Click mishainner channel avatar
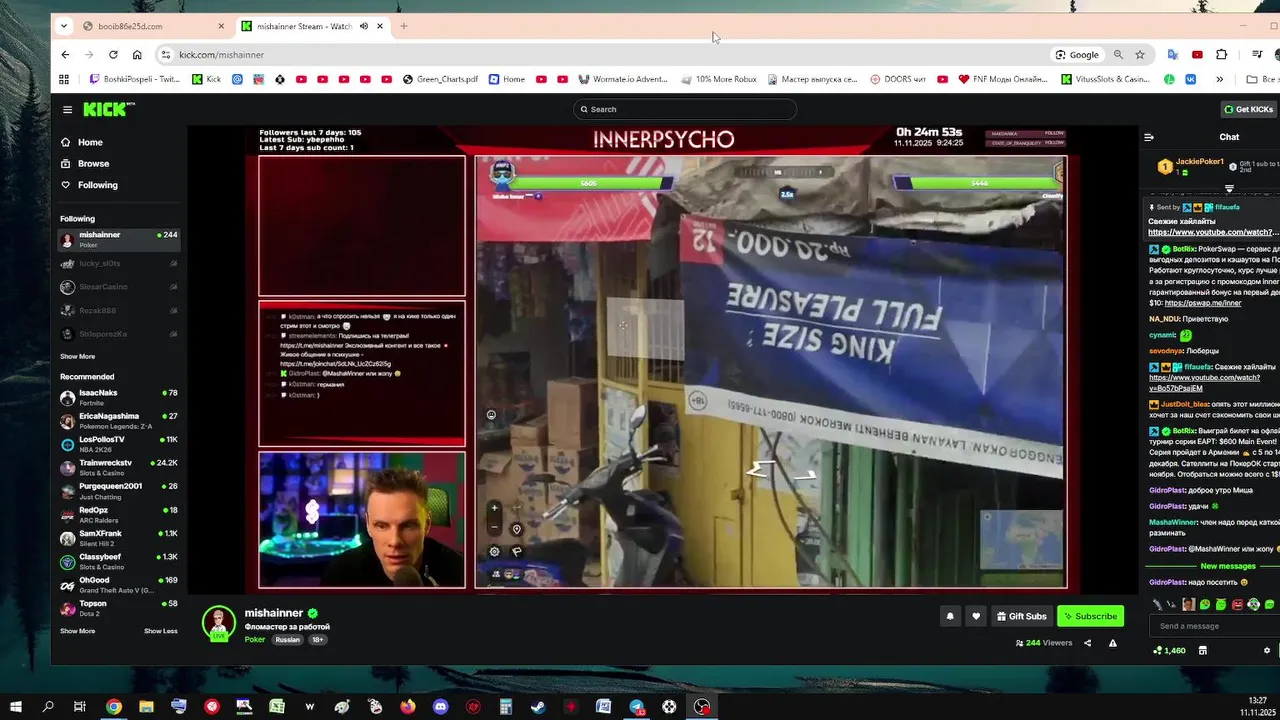Image resolution: width=1280 pixels, height=720 pixels. pyautogui.click(x=219, y=622)
